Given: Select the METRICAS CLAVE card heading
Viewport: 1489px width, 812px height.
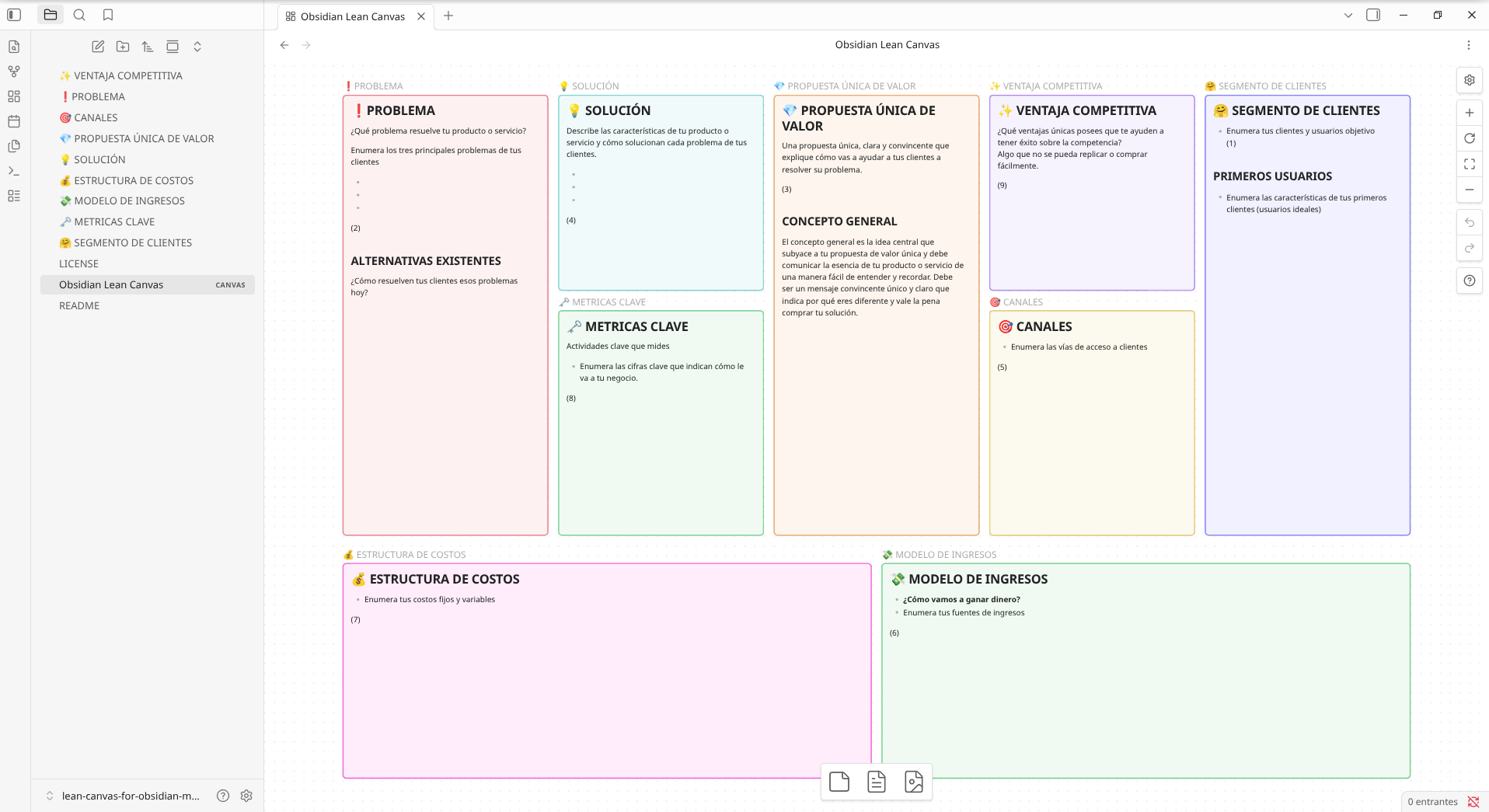Looking at the screenshot, I should [628, 326].
